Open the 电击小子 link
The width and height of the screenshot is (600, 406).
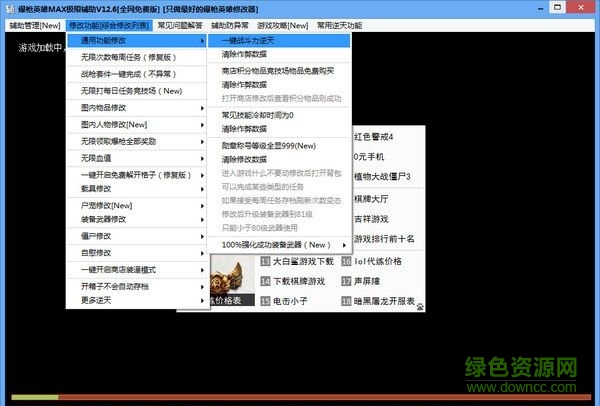290,301
